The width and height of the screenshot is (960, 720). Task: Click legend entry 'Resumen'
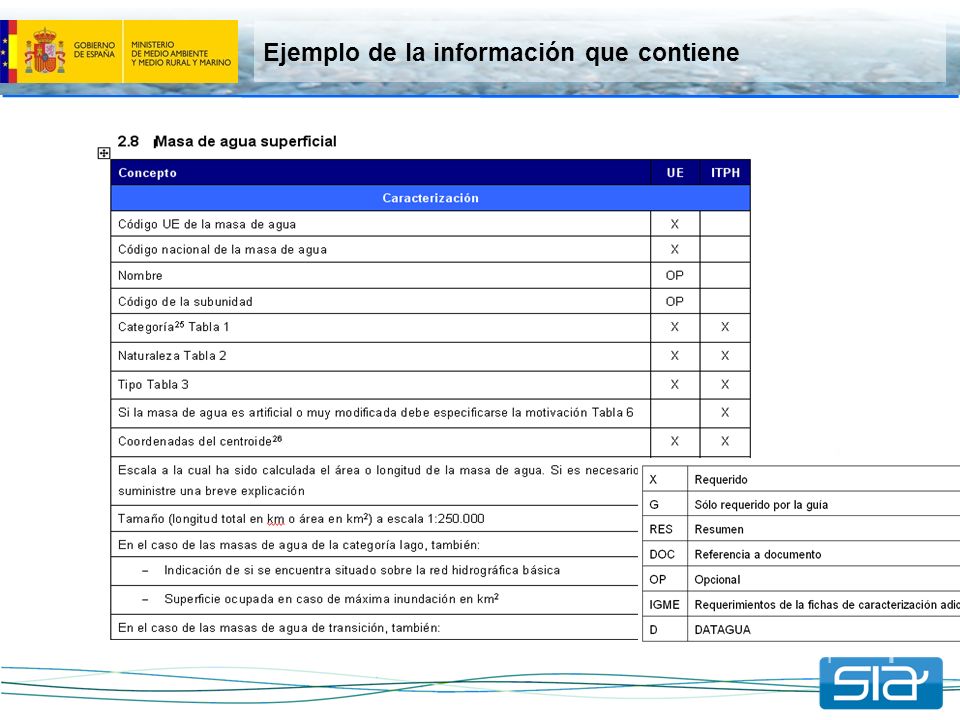pyautogui.click(x=719, y=529)
